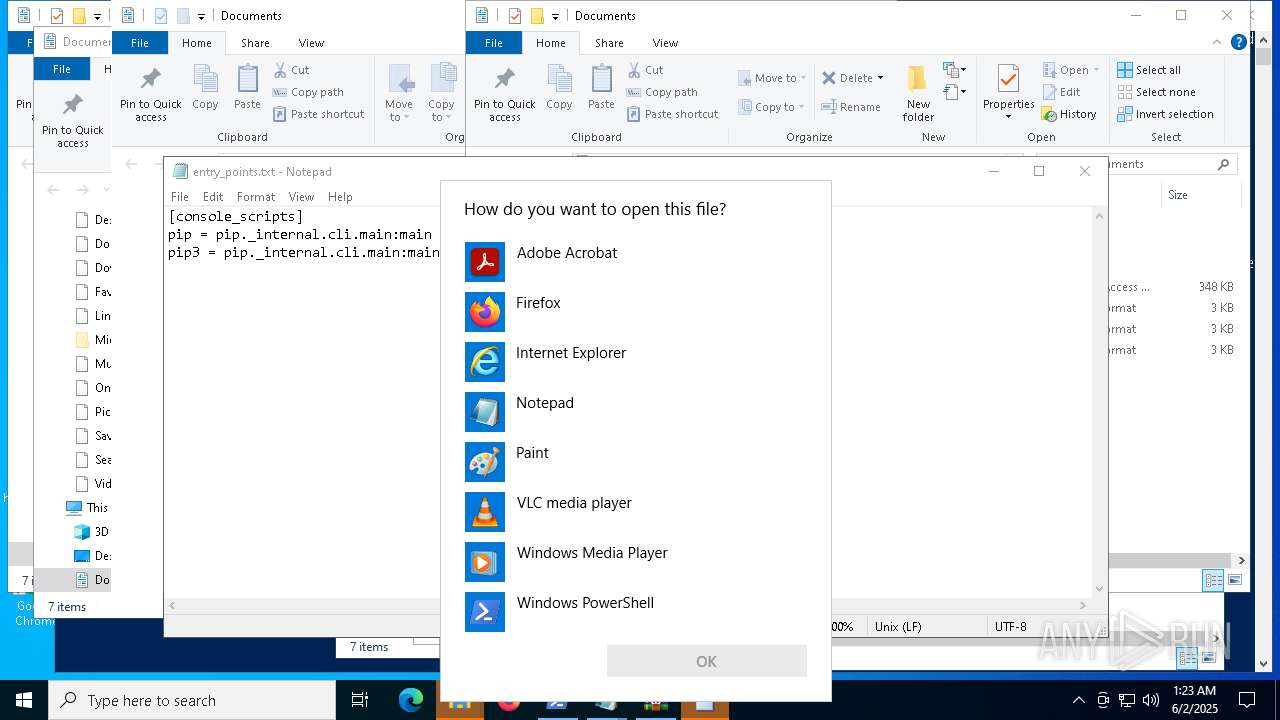Open Notepad Edit menu

pyautogui.click(x=213, y=197)
